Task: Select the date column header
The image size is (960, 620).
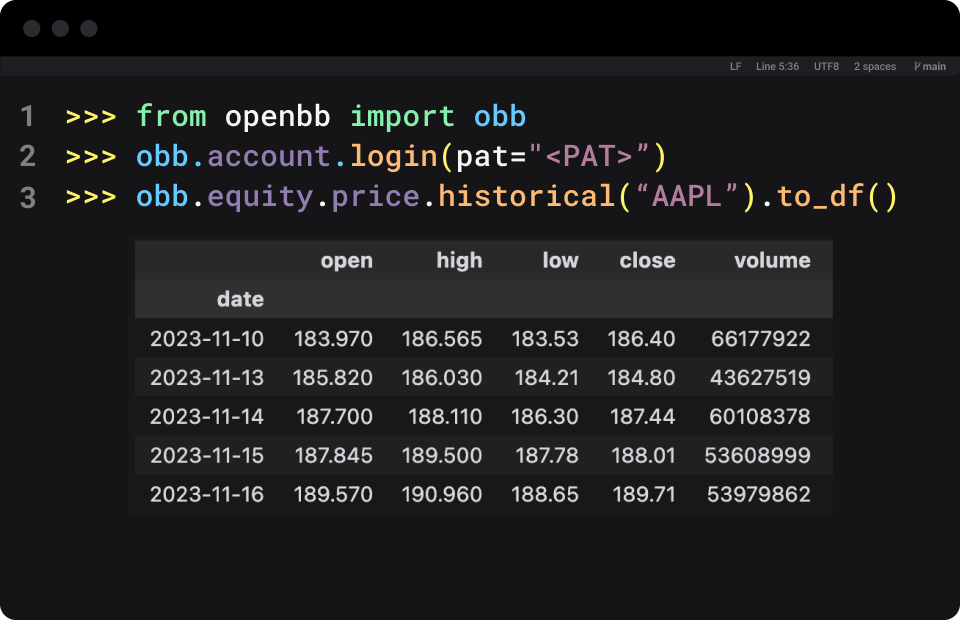Action: pos(240,298)
